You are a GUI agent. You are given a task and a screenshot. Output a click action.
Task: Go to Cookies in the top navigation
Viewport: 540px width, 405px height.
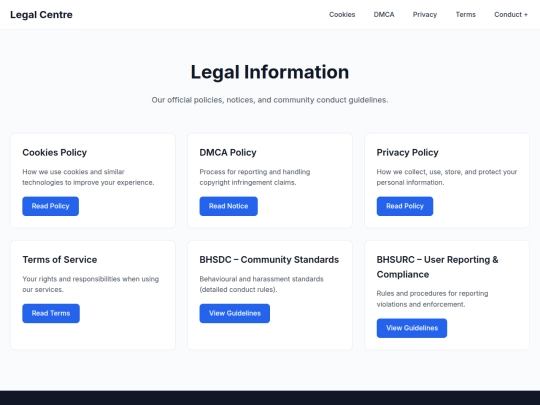(x=342, y=14)
